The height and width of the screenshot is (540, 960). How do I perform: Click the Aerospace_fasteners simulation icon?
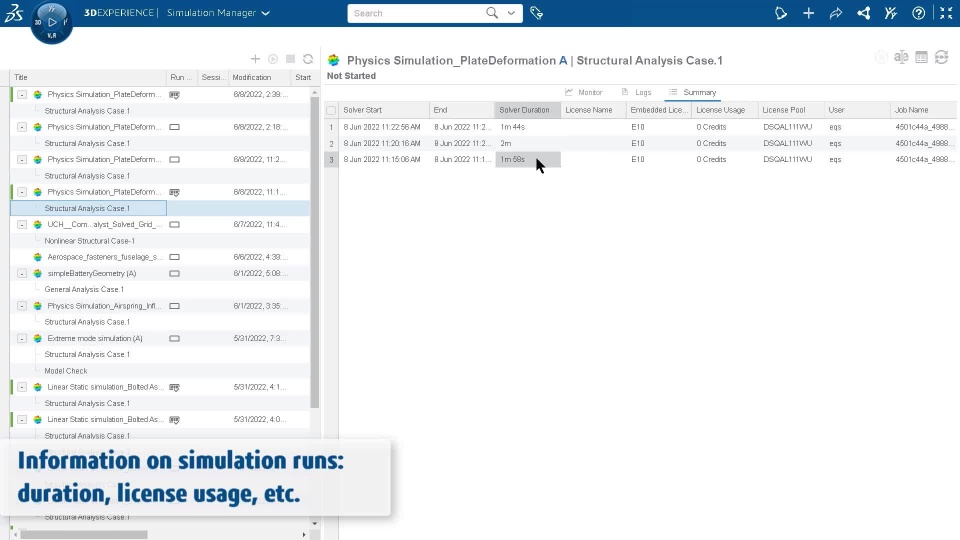click(38, 257)
